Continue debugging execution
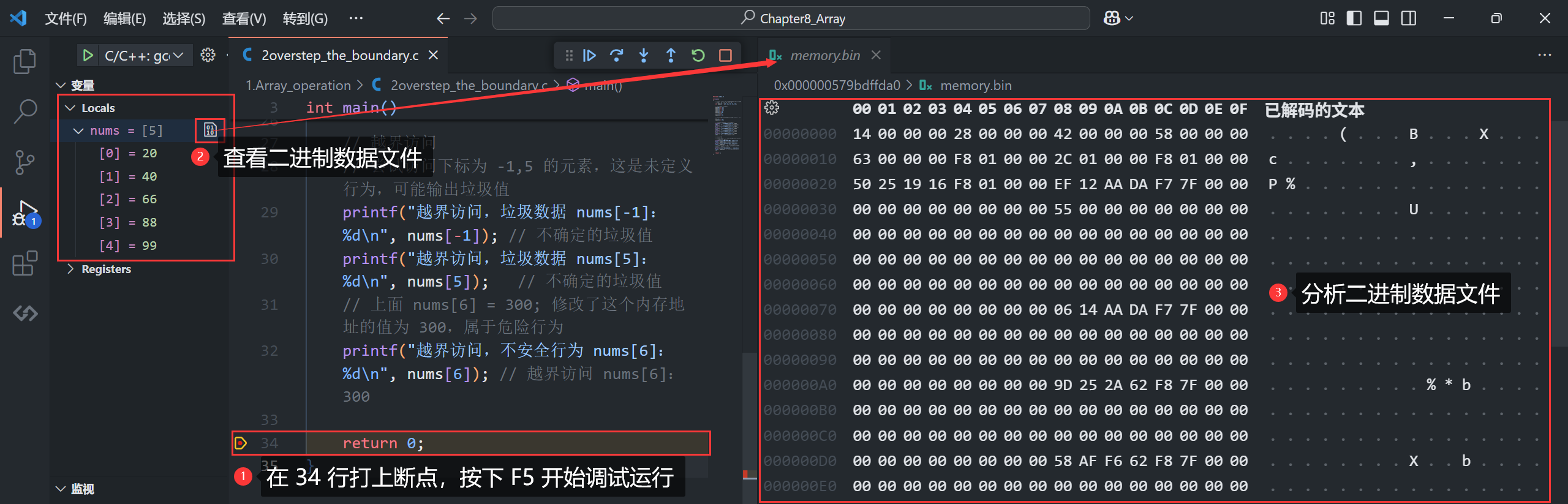Viewport: 1568px width, 504px height. coord(590,56)
